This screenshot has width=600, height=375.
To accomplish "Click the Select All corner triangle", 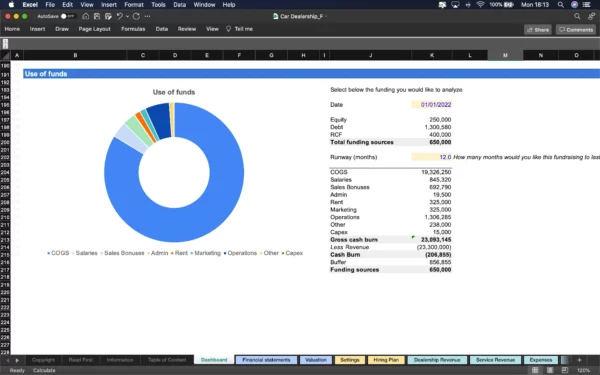I will 5,55.
